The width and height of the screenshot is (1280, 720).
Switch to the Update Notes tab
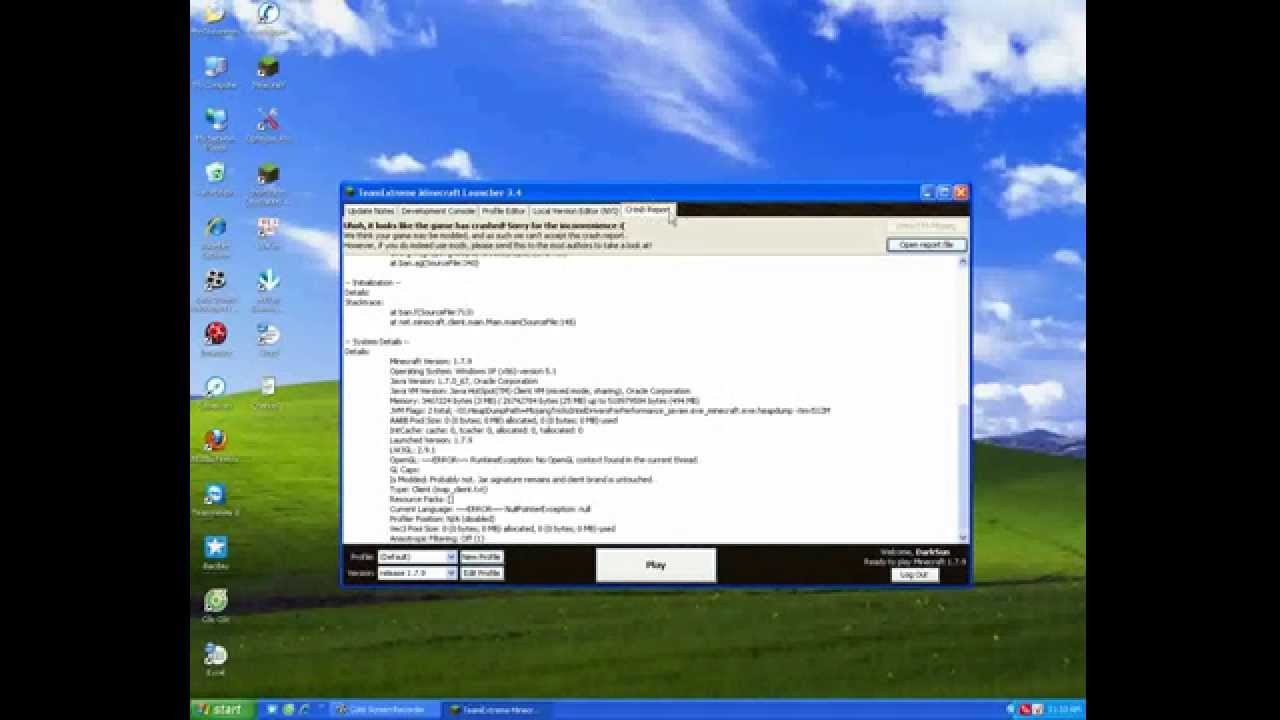coord(370,211)
